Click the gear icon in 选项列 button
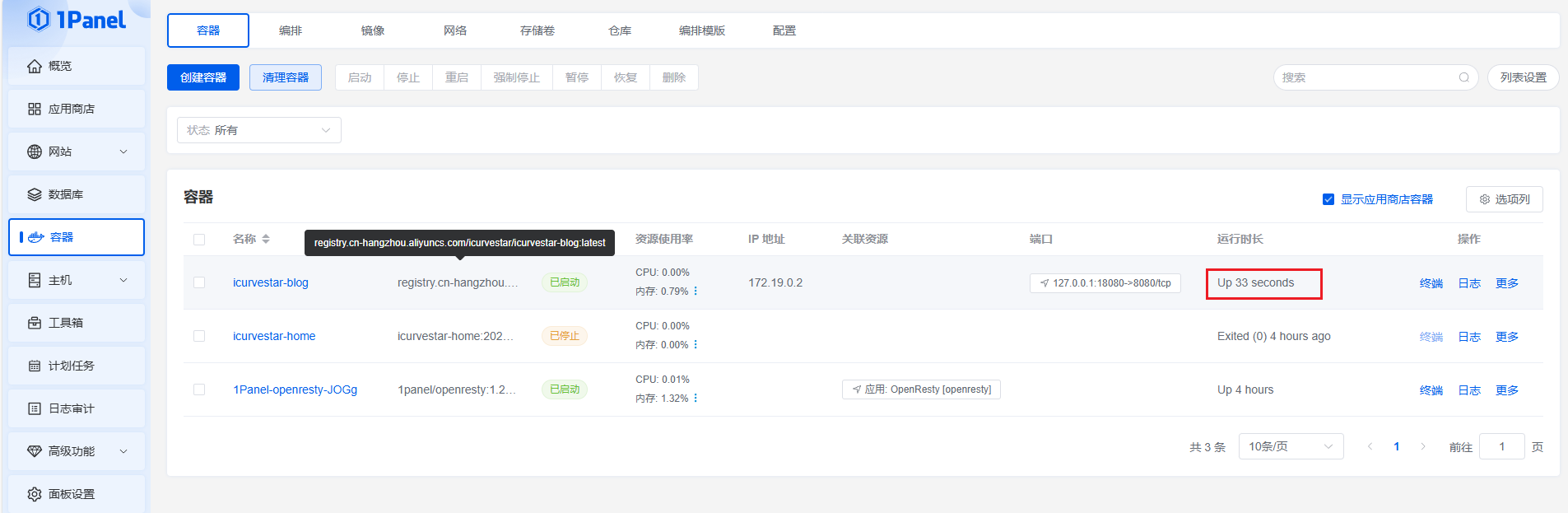Image resolution: width=1568 pixels, height=513 pixels. coord(1484,199)
